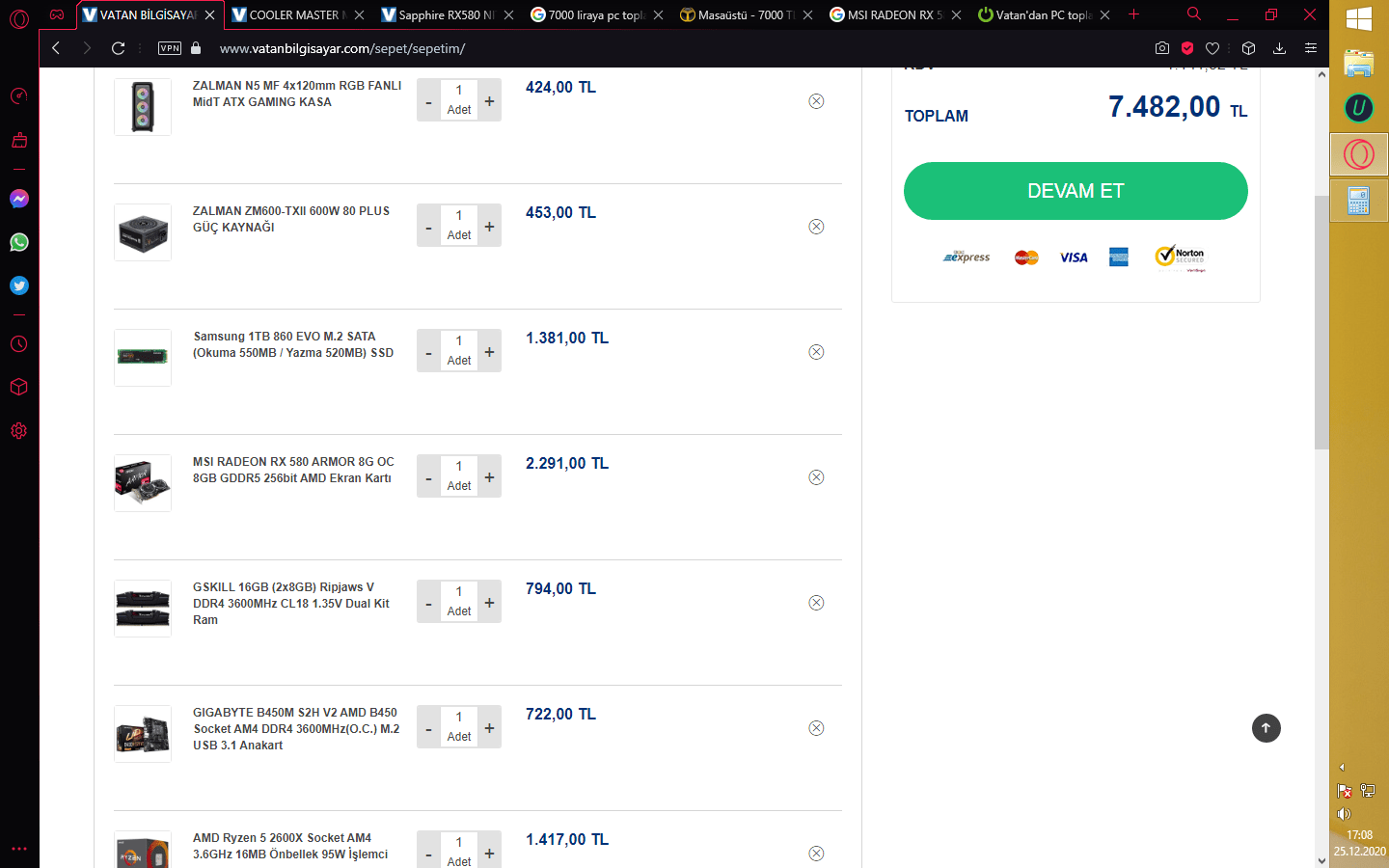This screenshot has width=1389, height=868.
Task: Remove AMD Ryzen 5 2600X from cart
Action: [x=816, y=854]
